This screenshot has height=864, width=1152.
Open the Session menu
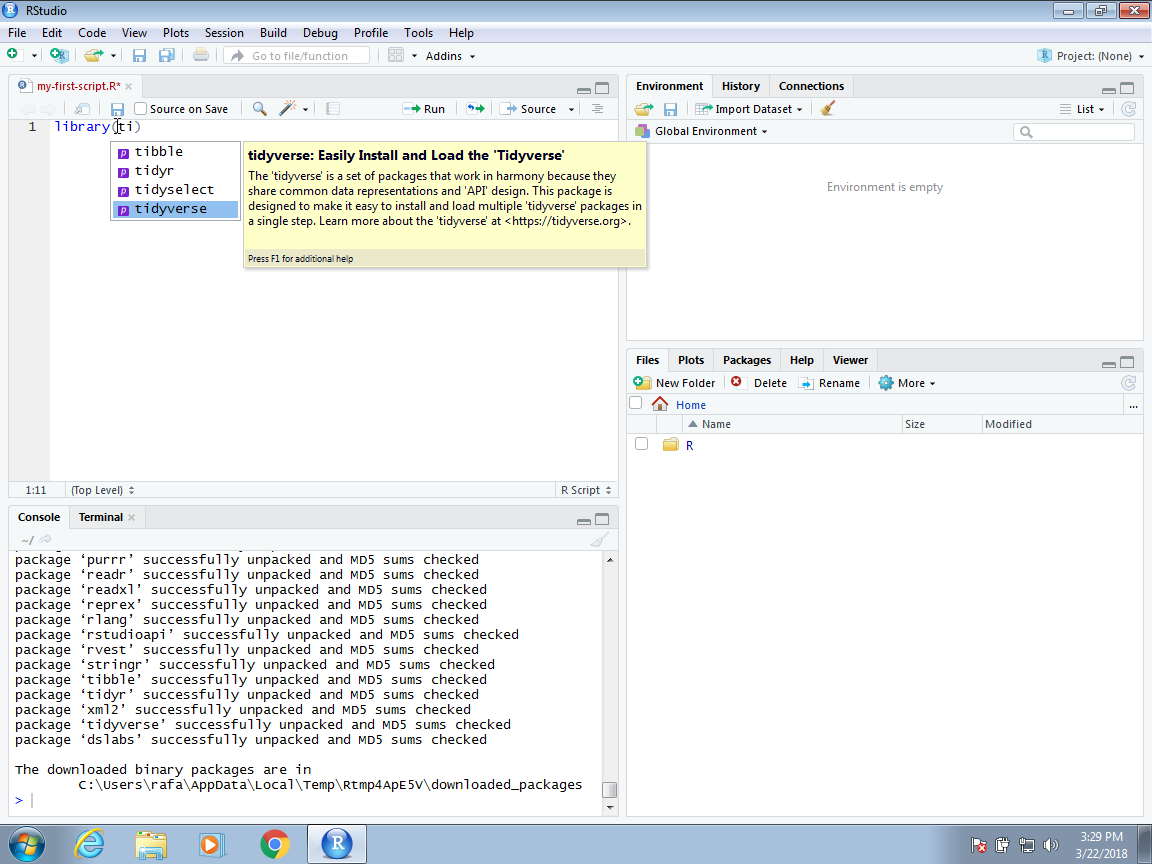click(x=224, y=33)
